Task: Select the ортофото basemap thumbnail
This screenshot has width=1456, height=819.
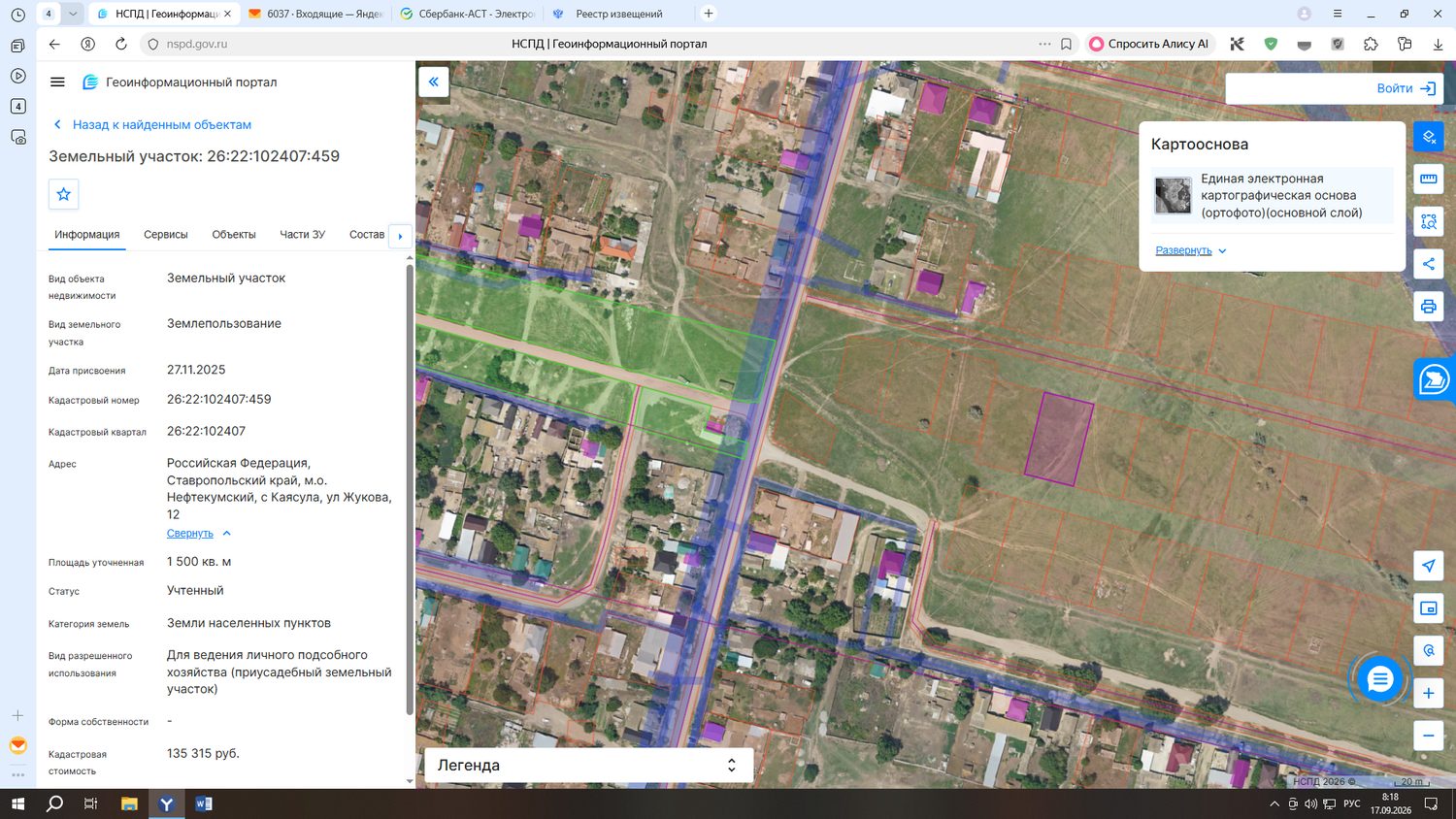Action: pos(1173,195)
